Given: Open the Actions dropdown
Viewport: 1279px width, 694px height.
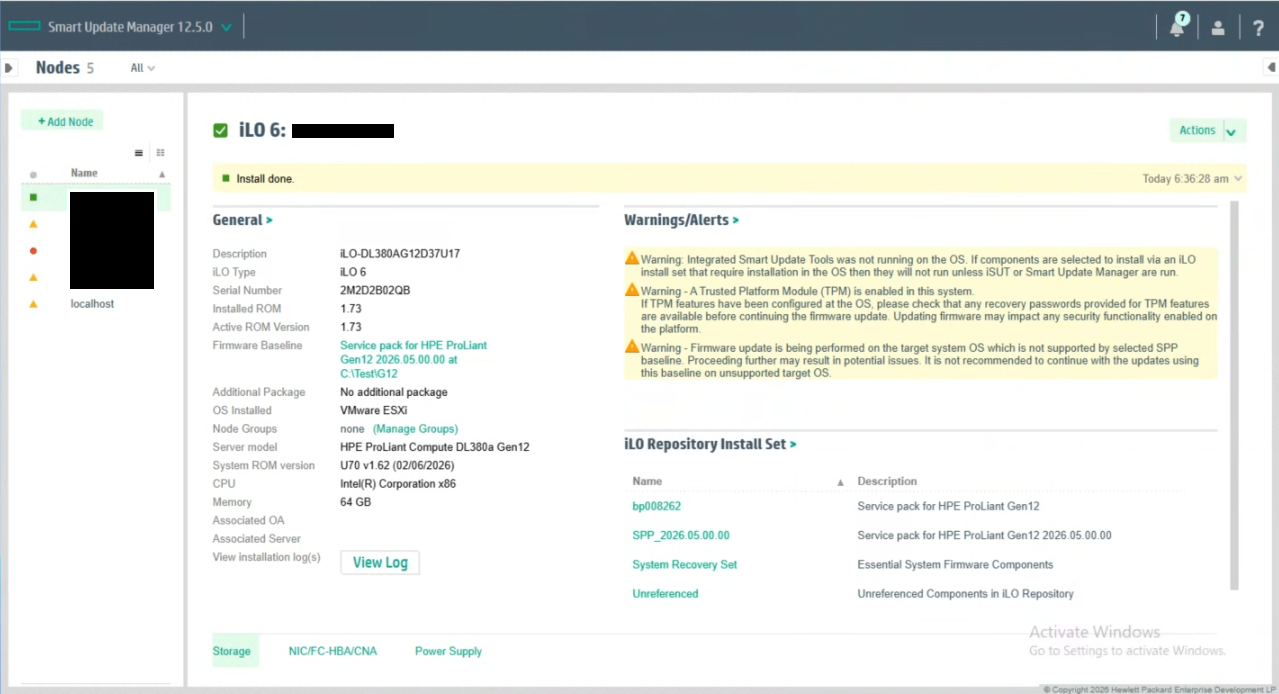Looking at the screenshot, I should [1208, 130].
